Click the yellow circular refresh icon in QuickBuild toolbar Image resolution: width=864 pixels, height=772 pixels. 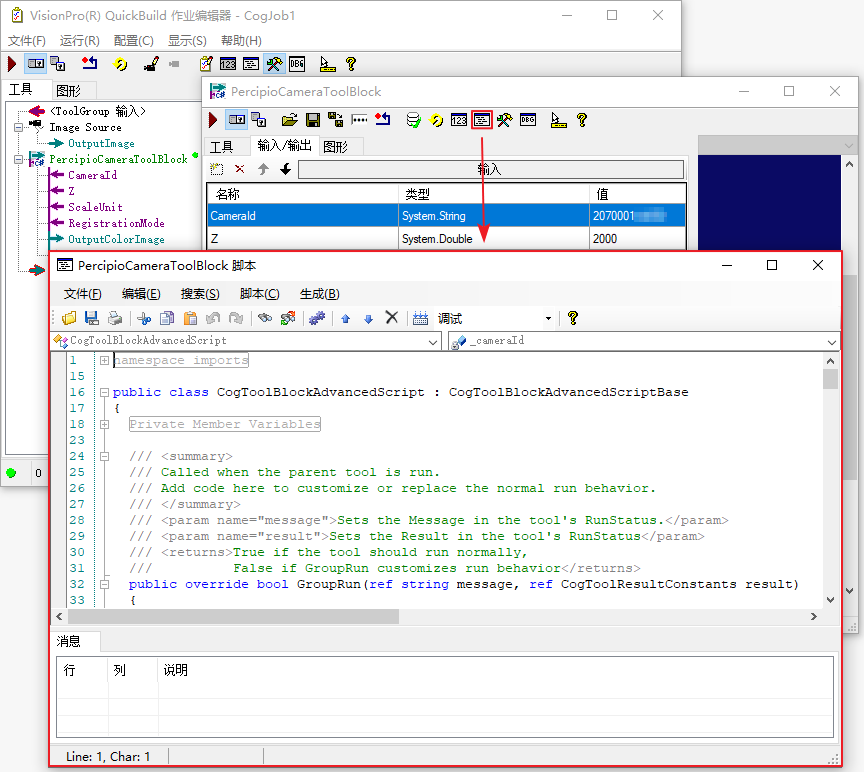click(x=120, y=64)
